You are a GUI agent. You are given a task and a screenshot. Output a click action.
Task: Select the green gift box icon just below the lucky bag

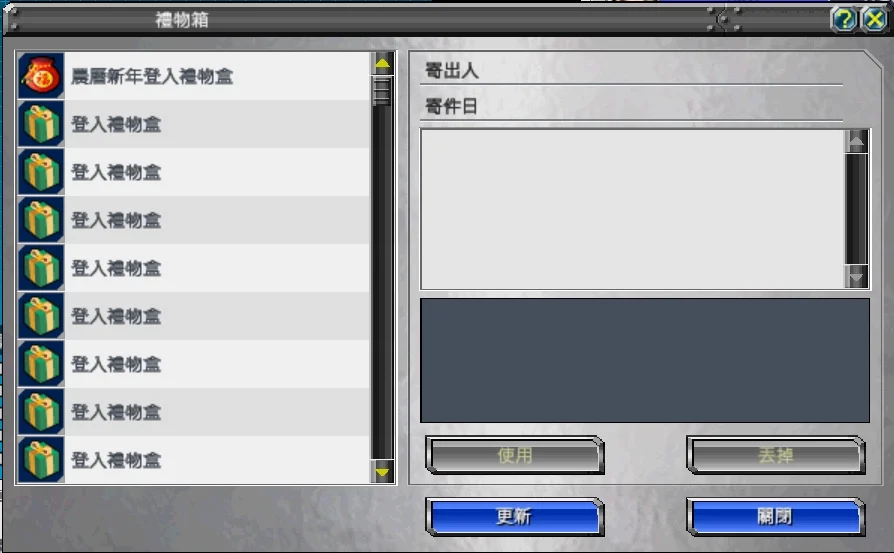click(x=40, y=124)
